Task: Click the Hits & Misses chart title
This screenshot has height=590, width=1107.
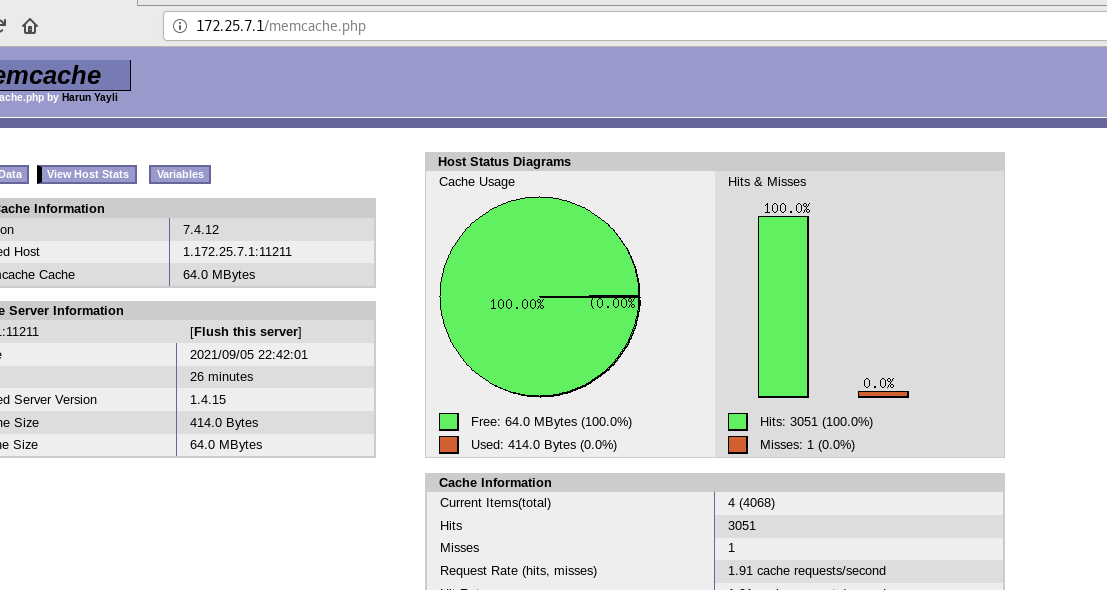Action: click(x=767, y=182)
